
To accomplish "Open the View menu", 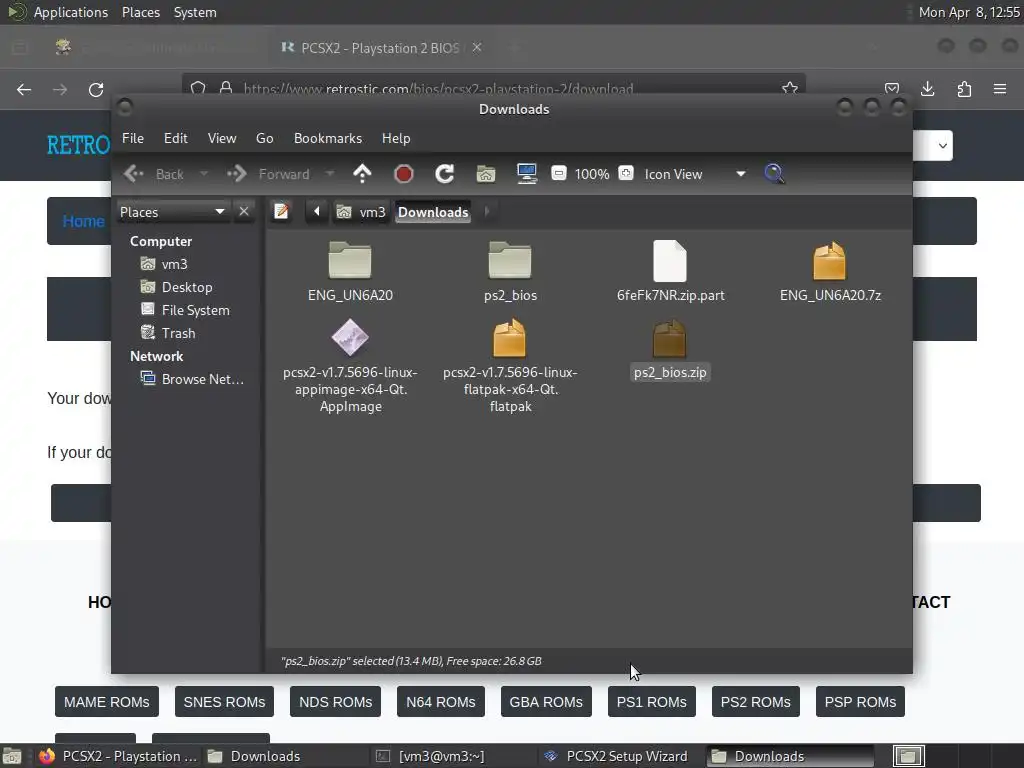I will [222, 138].
